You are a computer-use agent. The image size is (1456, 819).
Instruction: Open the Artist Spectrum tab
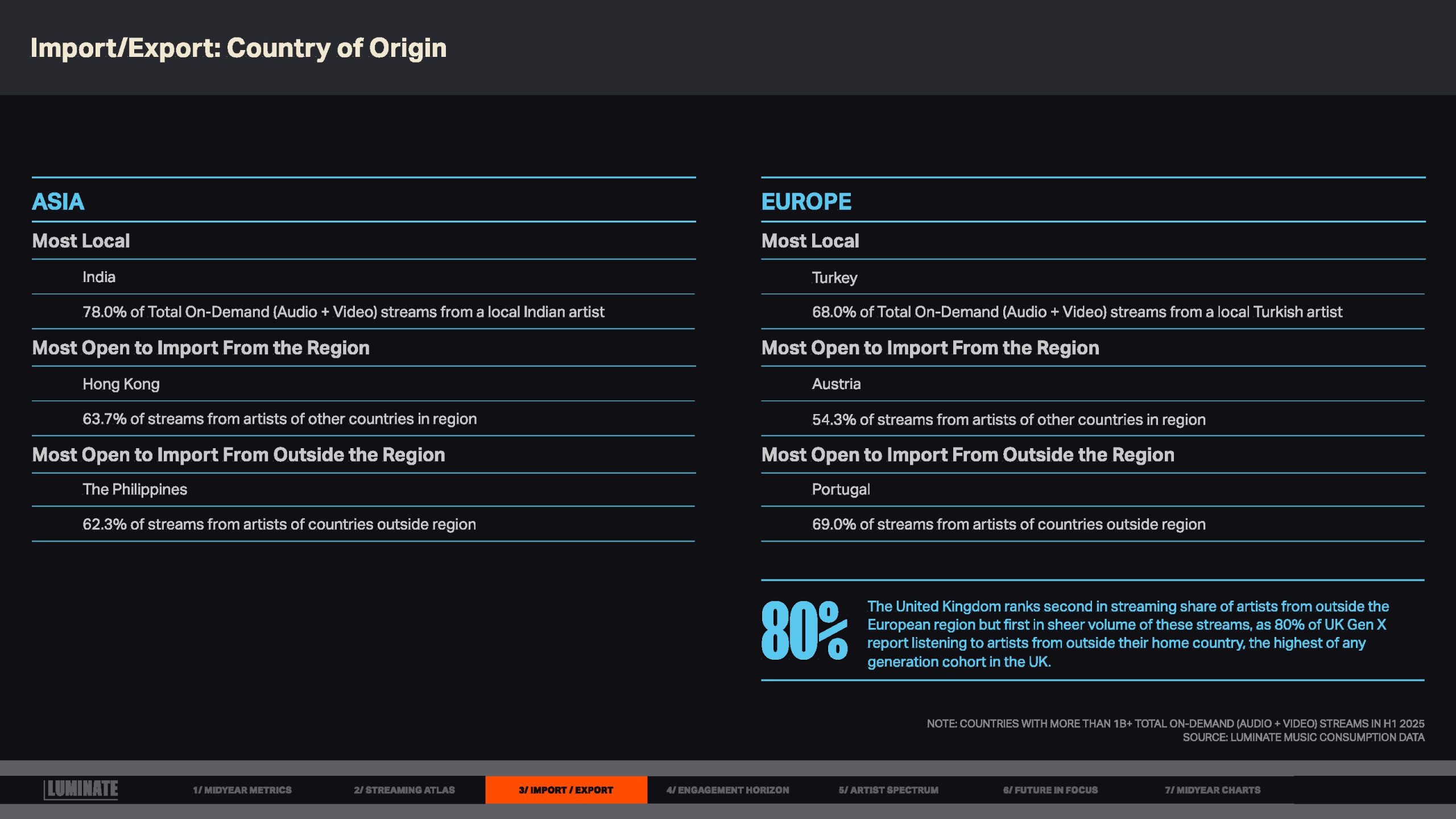(888, 790)
